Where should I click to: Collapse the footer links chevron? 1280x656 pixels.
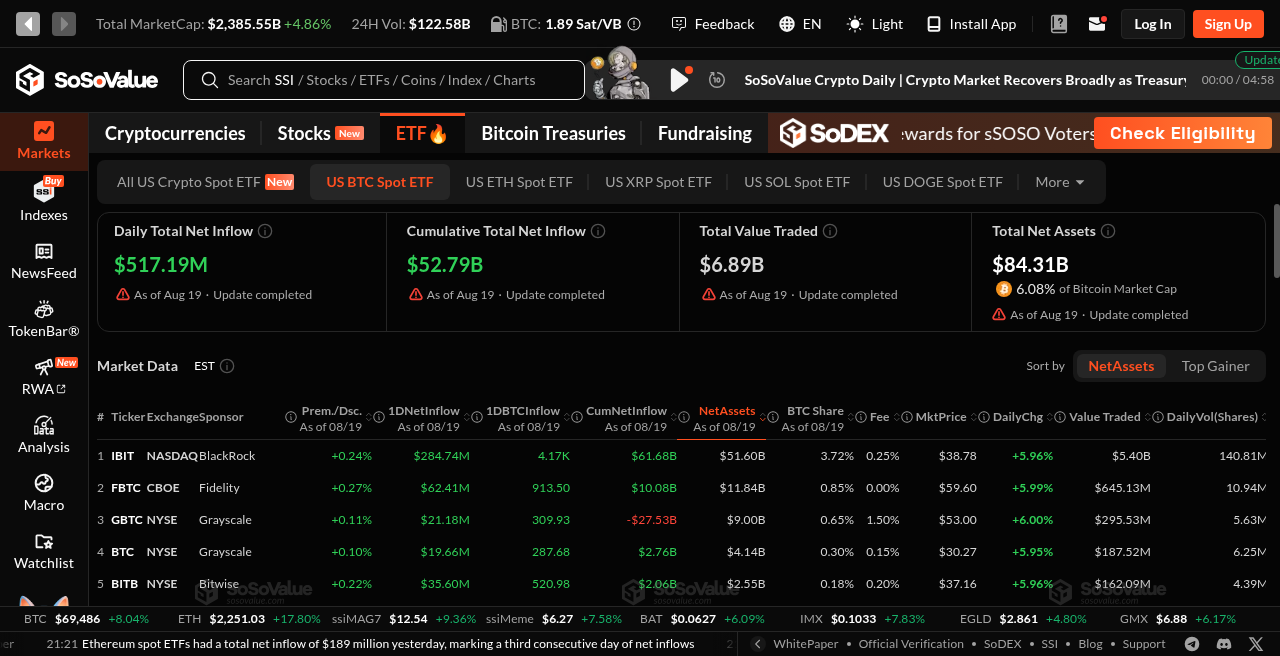757,644
